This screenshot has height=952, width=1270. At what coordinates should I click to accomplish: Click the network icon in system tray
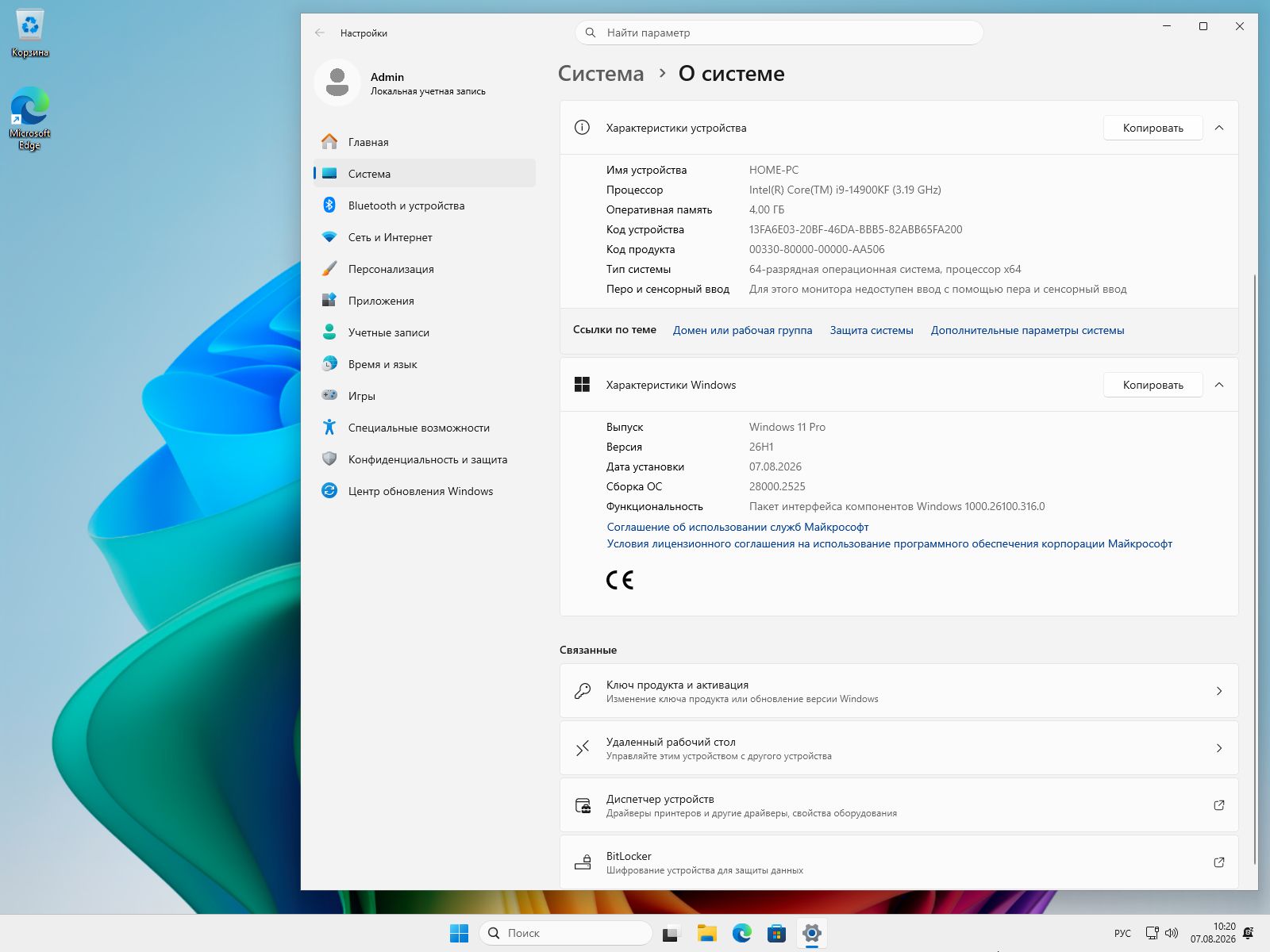[1152, 933]
